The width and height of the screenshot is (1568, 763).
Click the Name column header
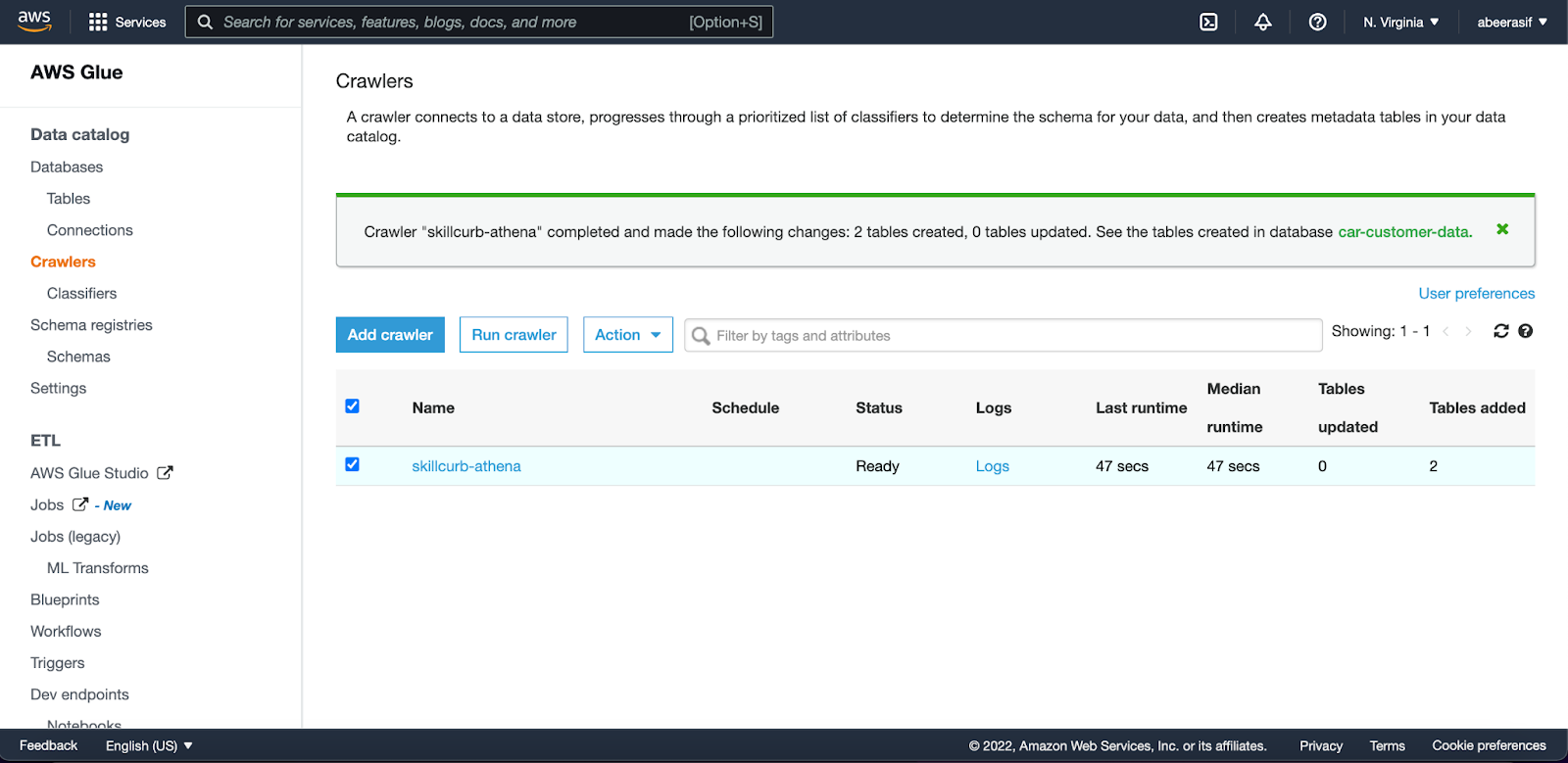point(433,407)
